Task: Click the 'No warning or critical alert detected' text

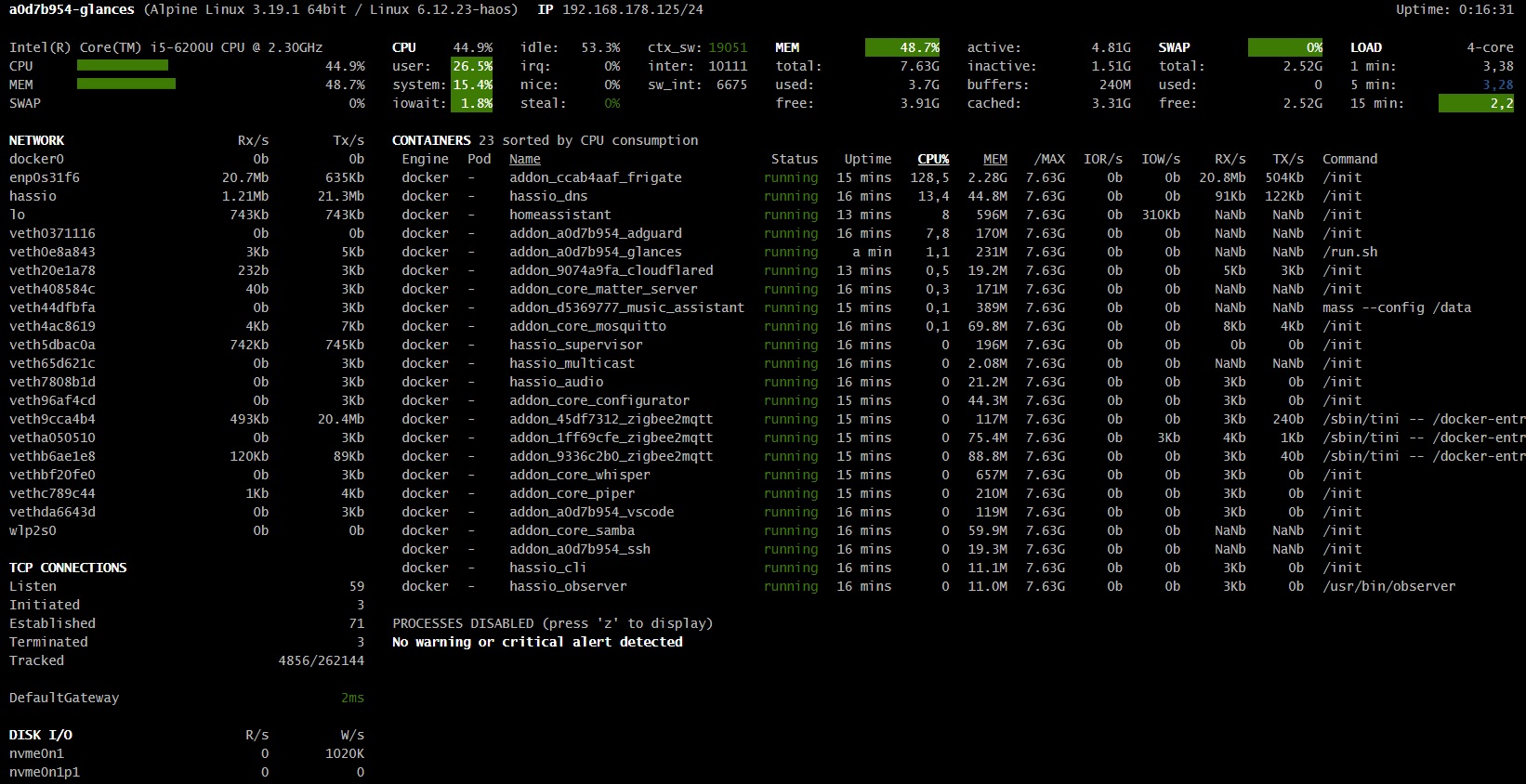Action: click(x=537, y=642)
